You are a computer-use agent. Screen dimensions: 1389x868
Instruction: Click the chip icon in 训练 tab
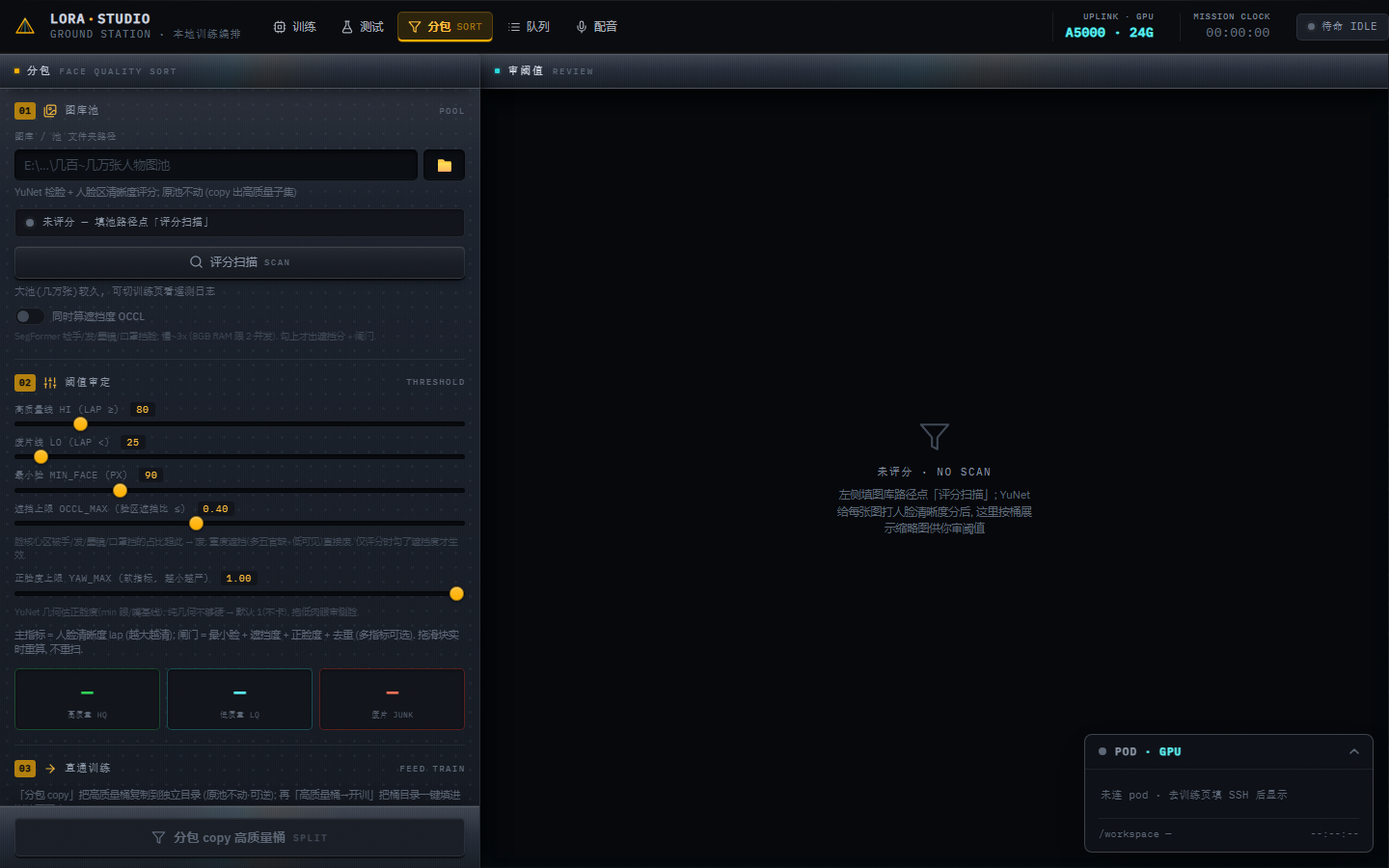coord(280,27)
